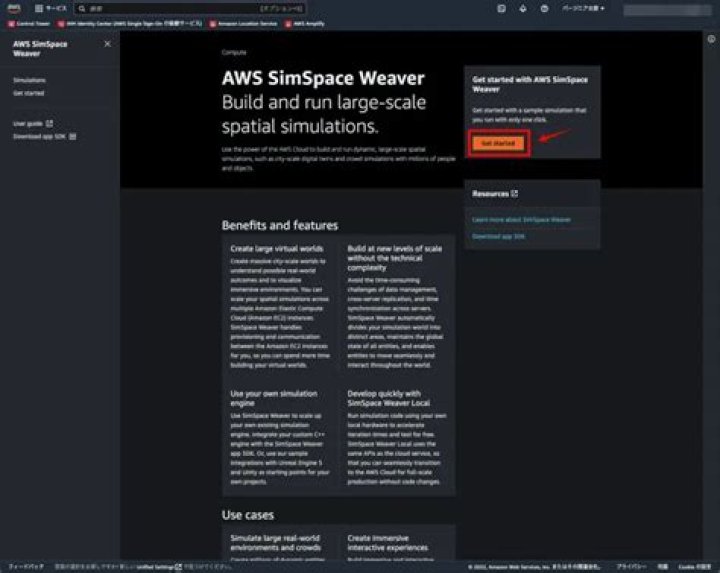Viewport: 720px width, 573px height.
Task: Click the settings gear icon at right edge
Action: (x=711, y=39)
